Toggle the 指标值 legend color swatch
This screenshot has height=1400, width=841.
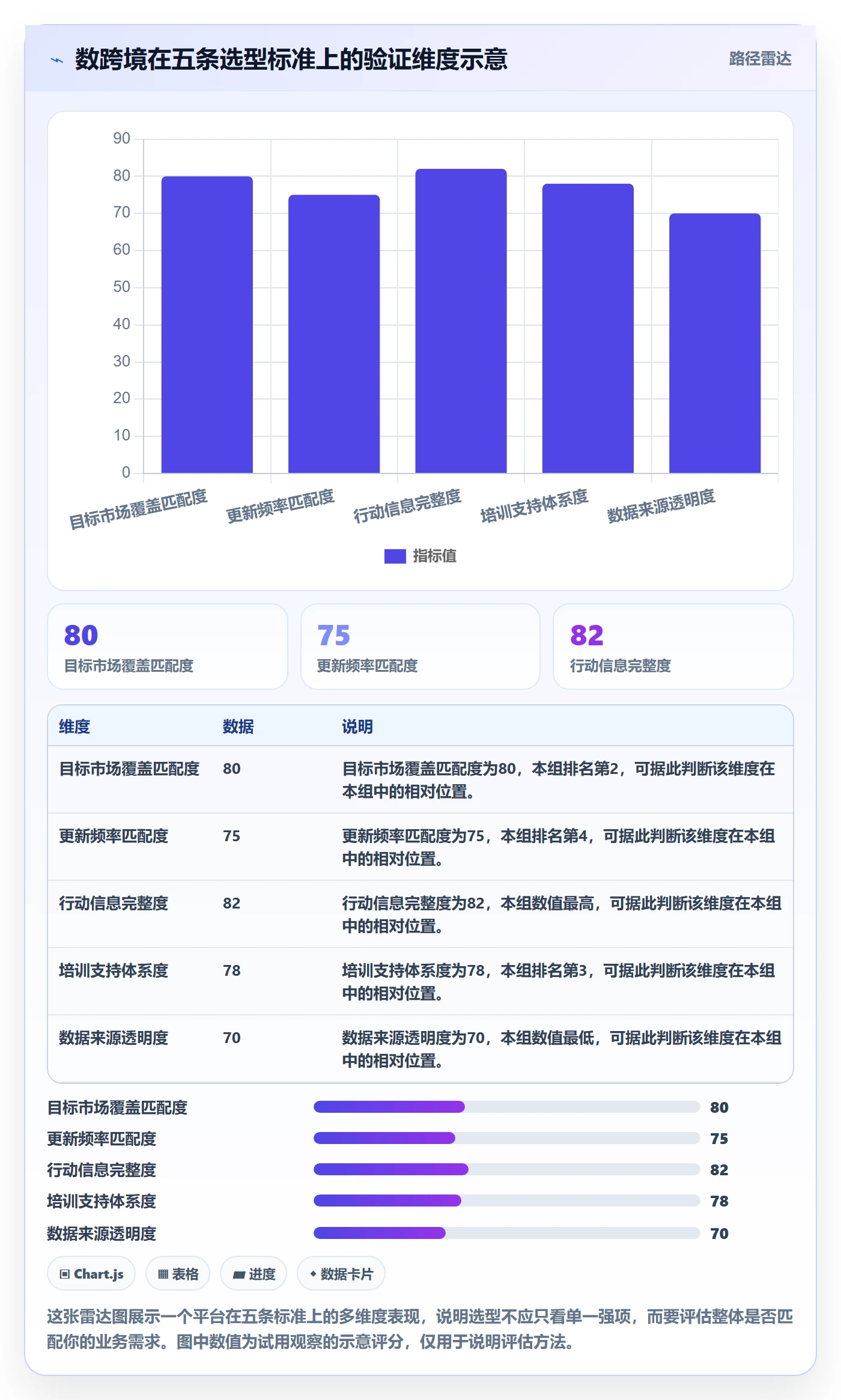click(x=395, y=556)
